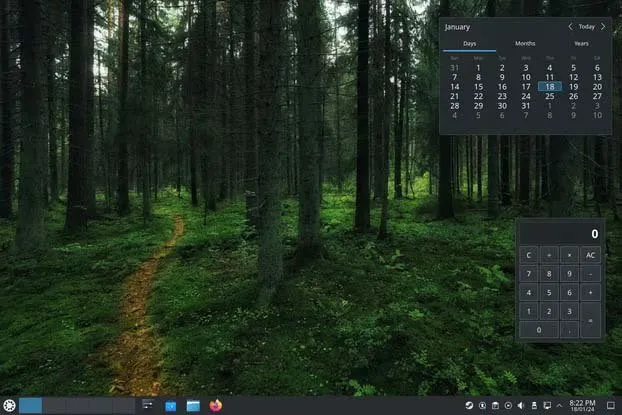Open the volume control tray icon
Screen dimensions: 622x415
[x=521, y=405]
